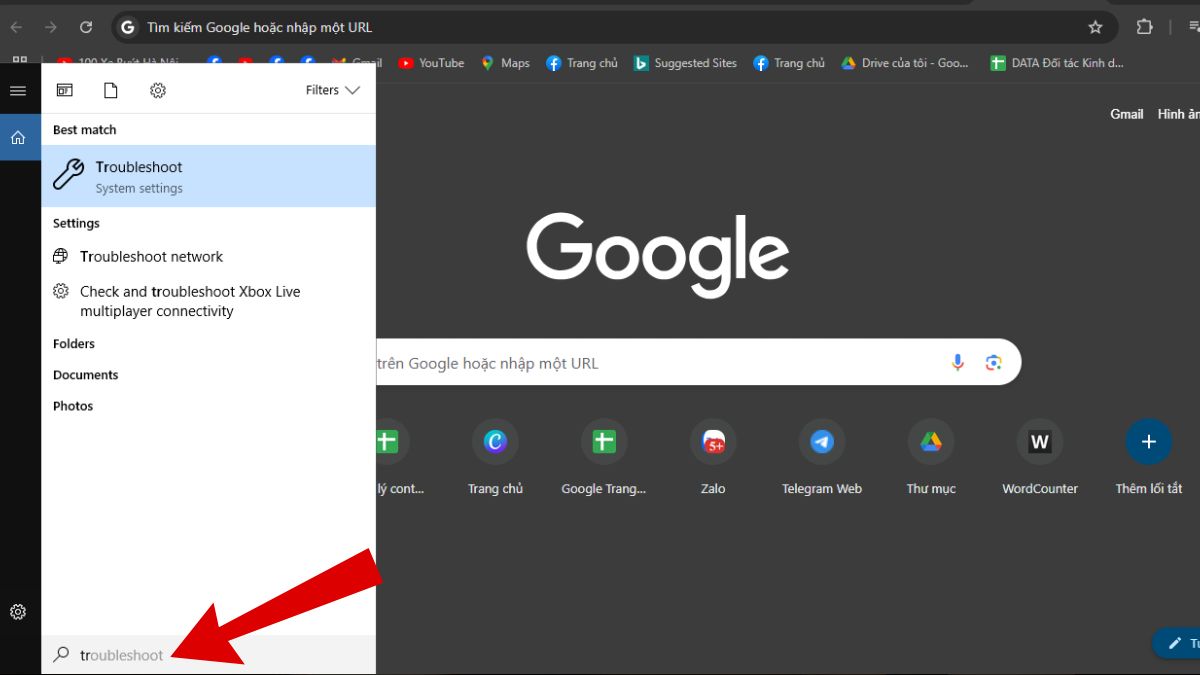This screenshot has height=675, width=1200.
Task: Click the Apps filter icon in search panel
Action: click(64, 90)
